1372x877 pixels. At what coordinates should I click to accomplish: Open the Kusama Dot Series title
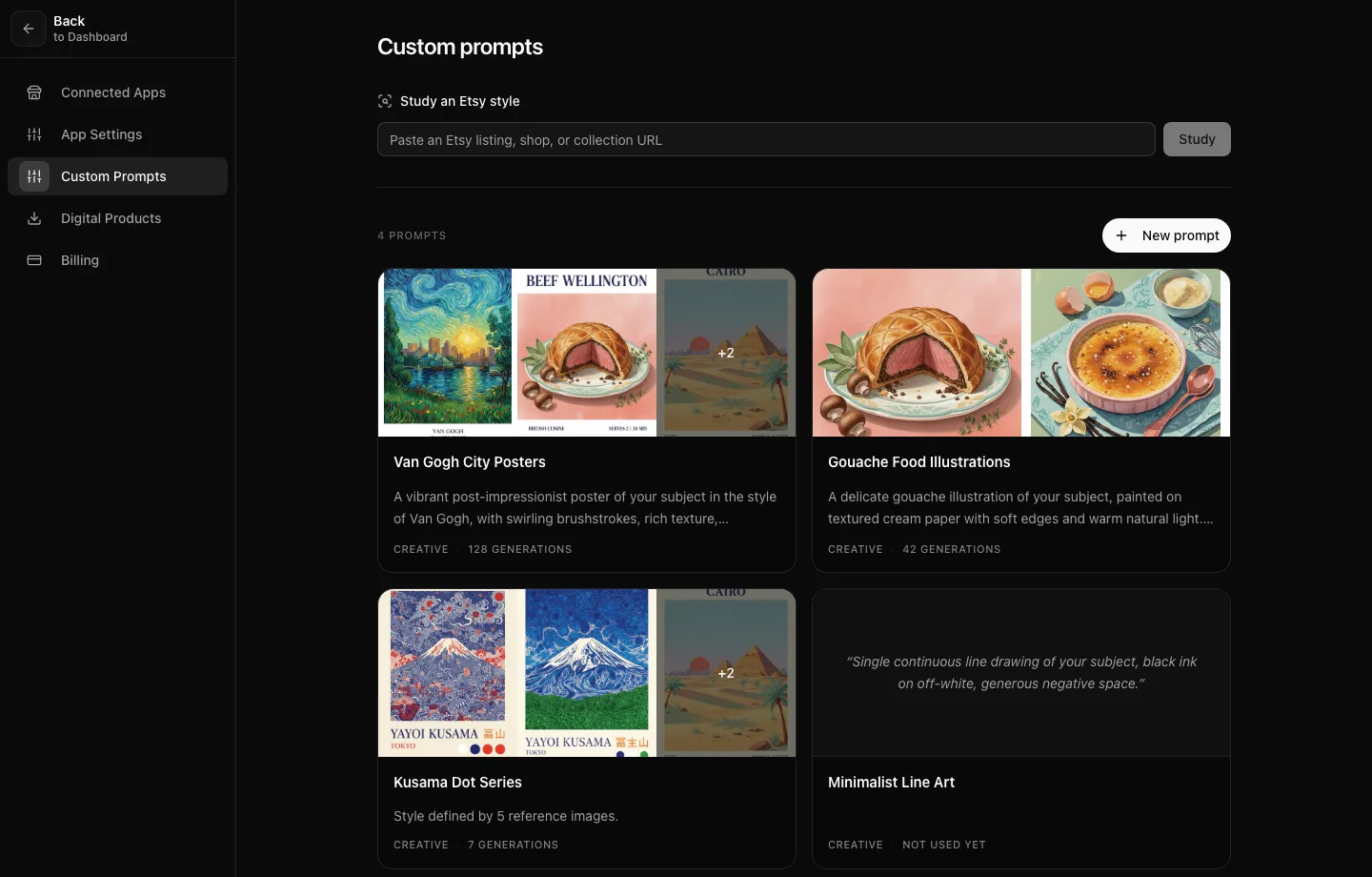point(457,782)
